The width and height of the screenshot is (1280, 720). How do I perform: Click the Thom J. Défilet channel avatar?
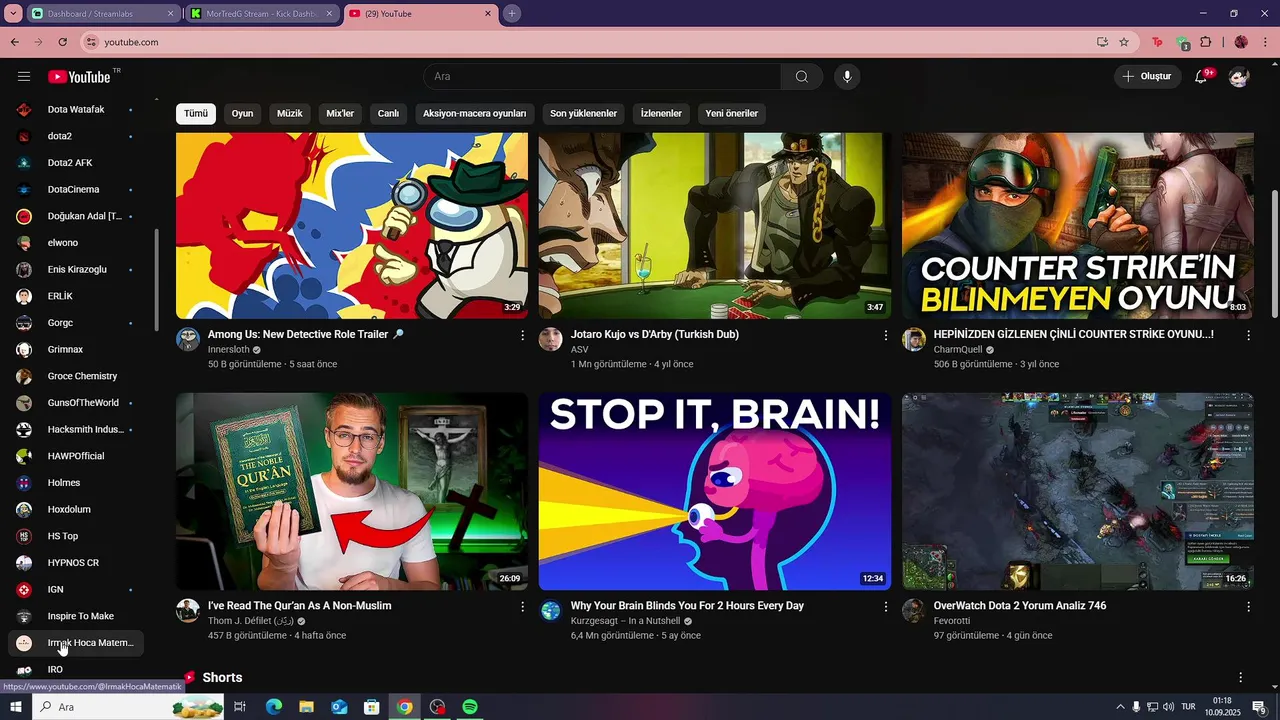188,610
